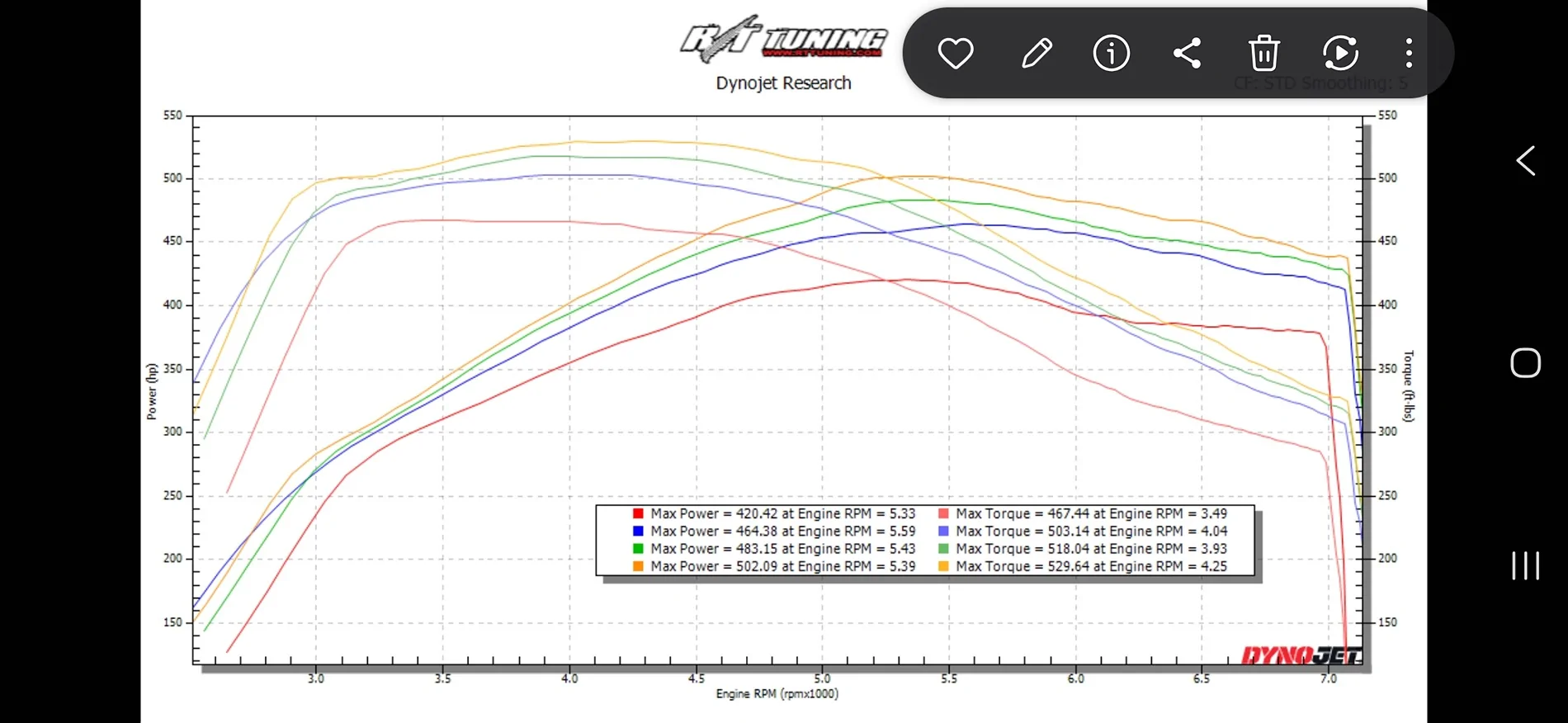Open the motion play remaster icon

coord(1340,54)
